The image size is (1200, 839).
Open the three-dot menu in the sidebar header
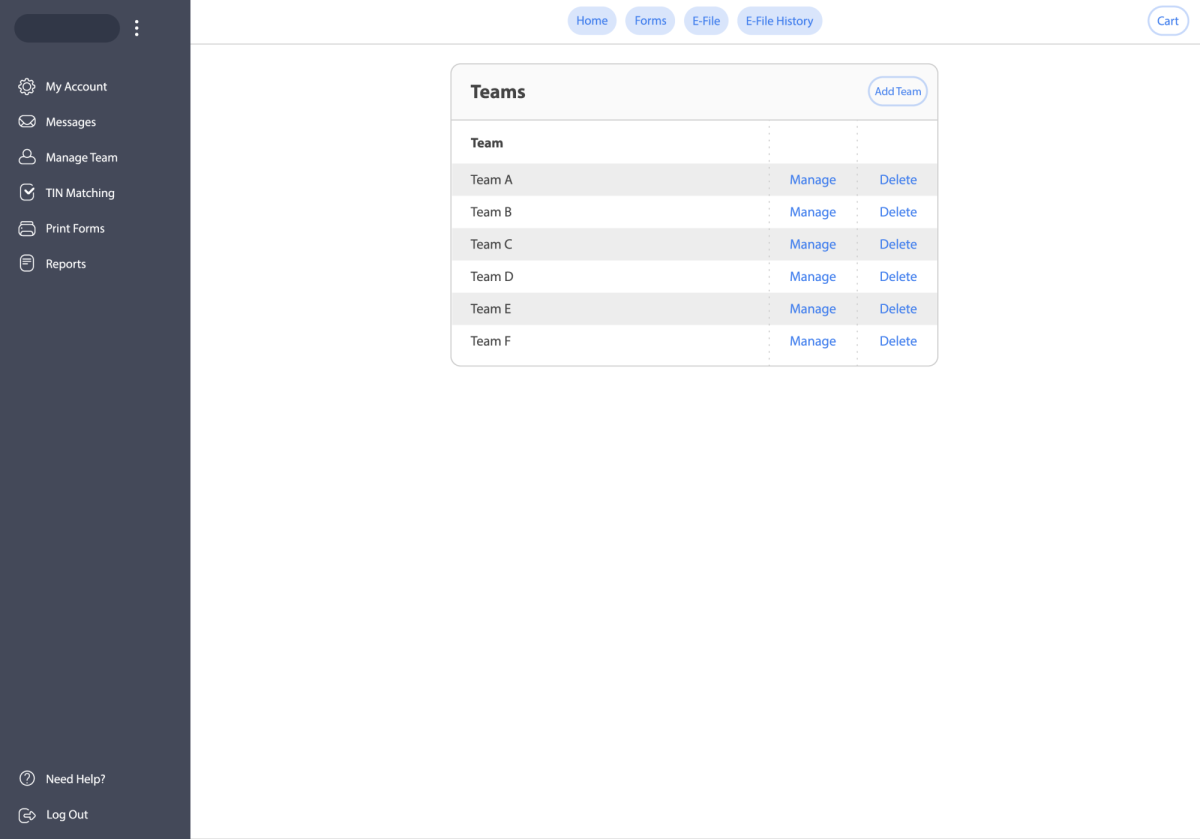(x=136, y=28)
